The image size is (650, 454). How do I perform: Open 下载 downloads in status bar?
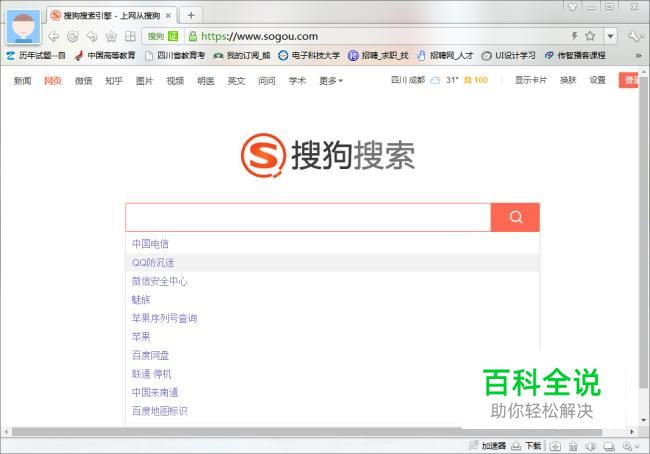click(526, 446)
